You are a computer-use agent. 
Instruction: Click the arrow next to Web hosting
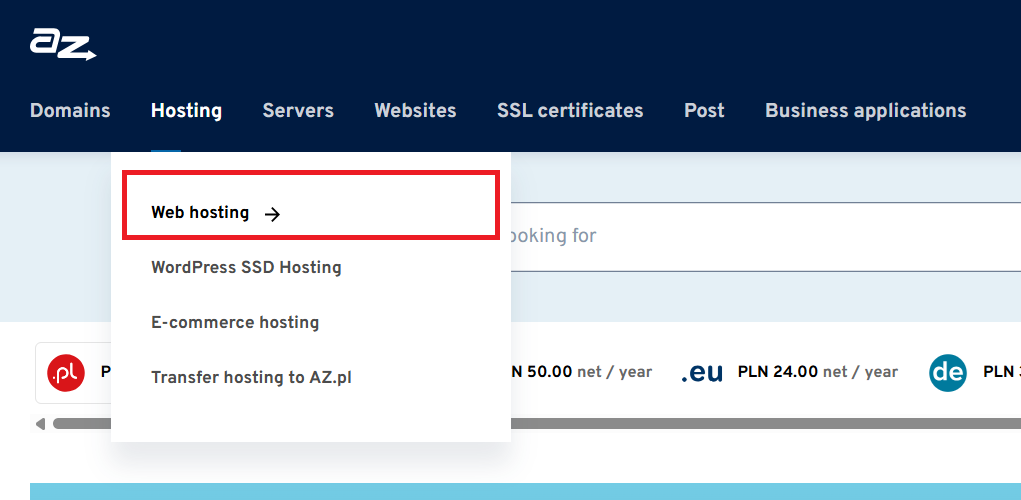point(272,214)
